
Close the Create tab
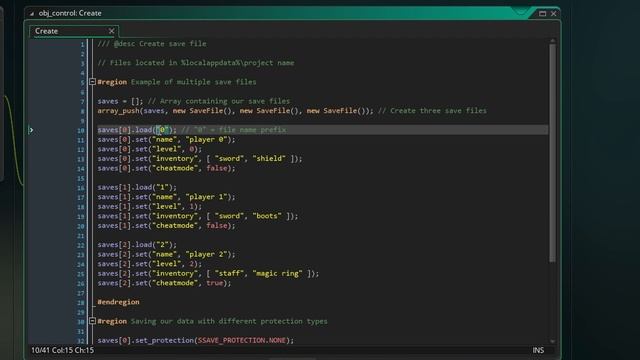point(111,31)
